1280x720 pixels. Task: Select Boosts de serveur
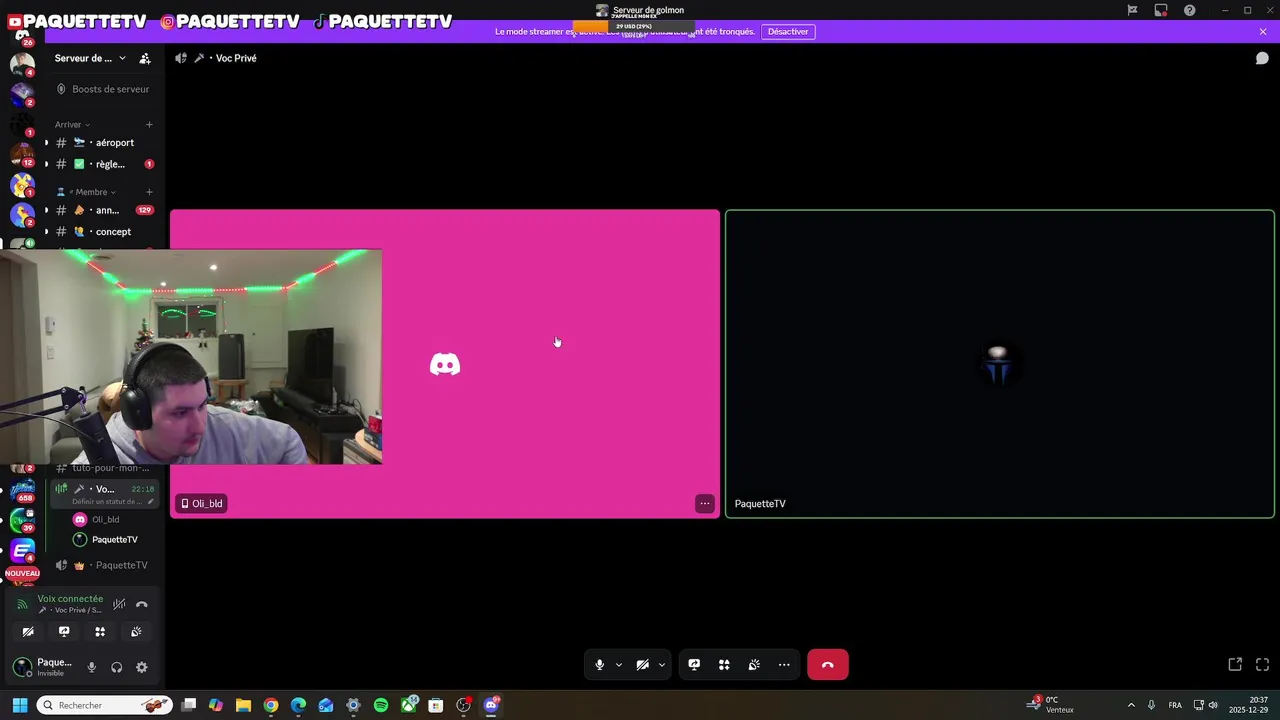click(104, 89)
